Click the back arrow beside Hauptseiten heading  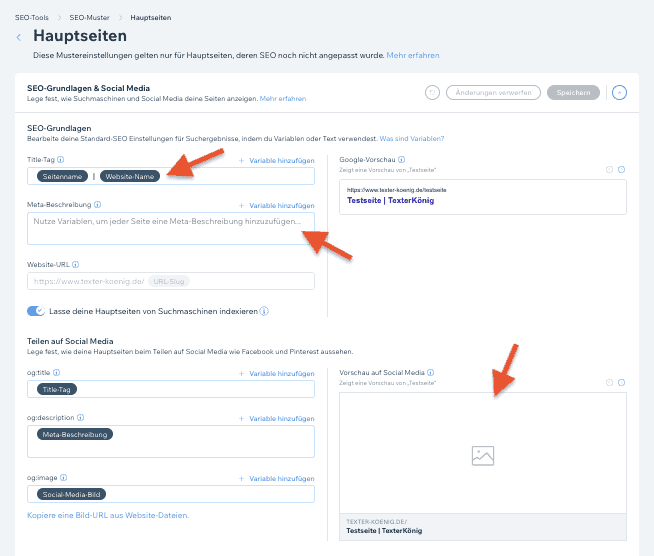pos(18,38)
